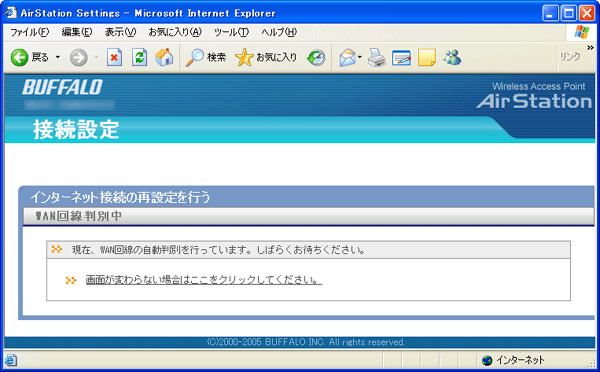Open the Forward history dropdown arrow
600x372 pixels.
click(x=96, y=57)
